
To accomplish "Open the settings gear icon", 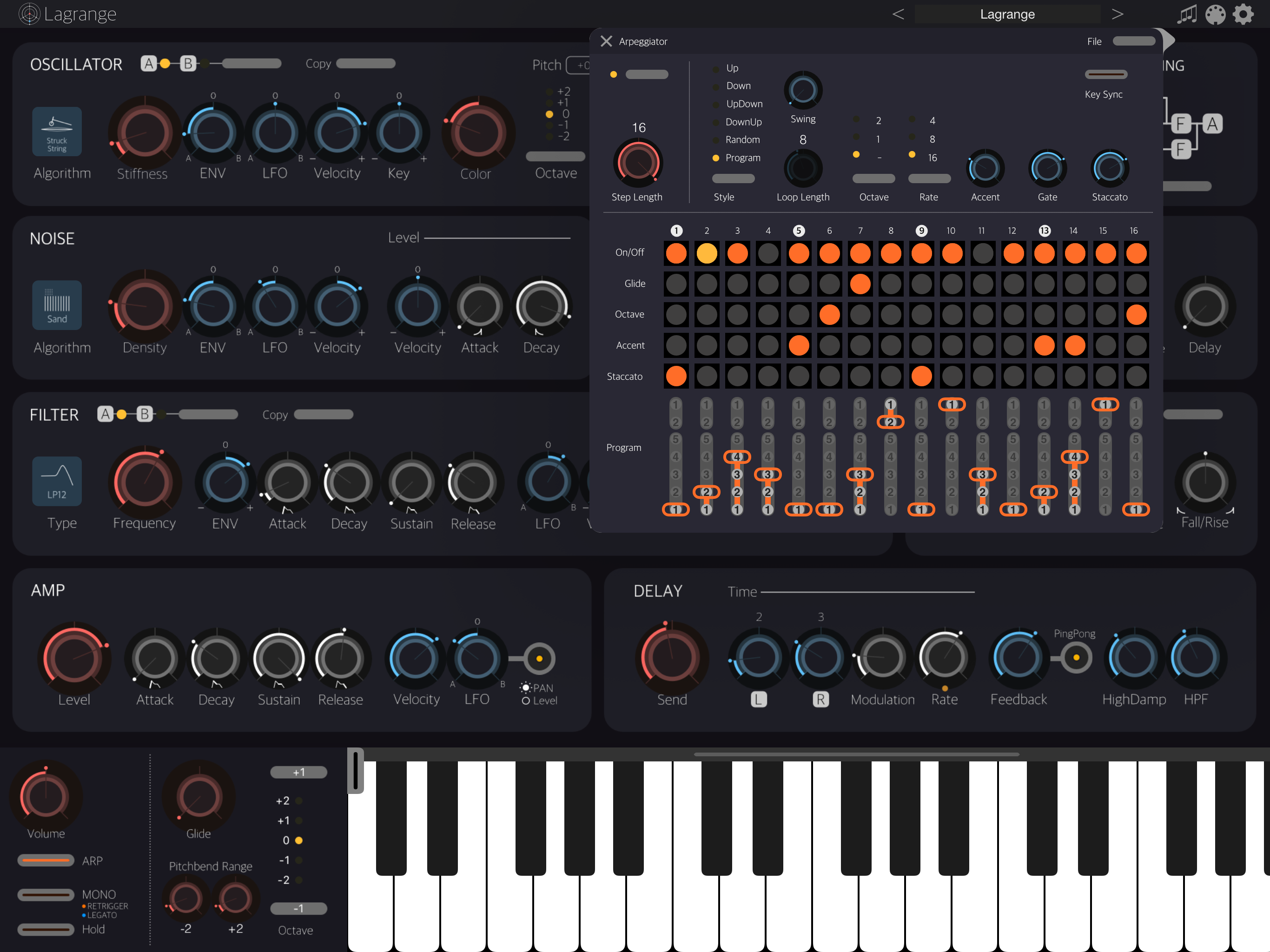I will tap(1243, 14).
